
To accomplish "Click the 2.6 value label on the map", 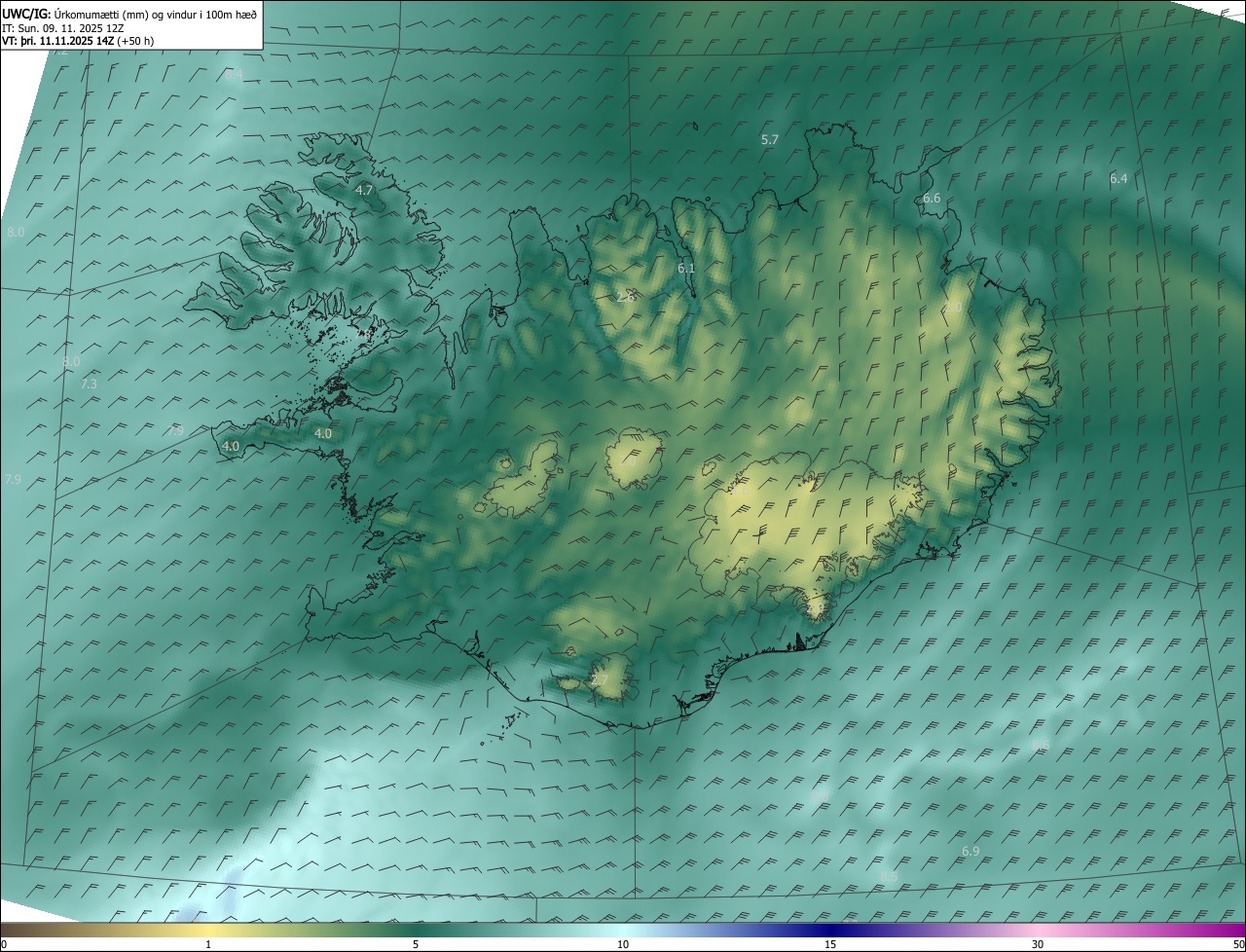I will (626, 297).
